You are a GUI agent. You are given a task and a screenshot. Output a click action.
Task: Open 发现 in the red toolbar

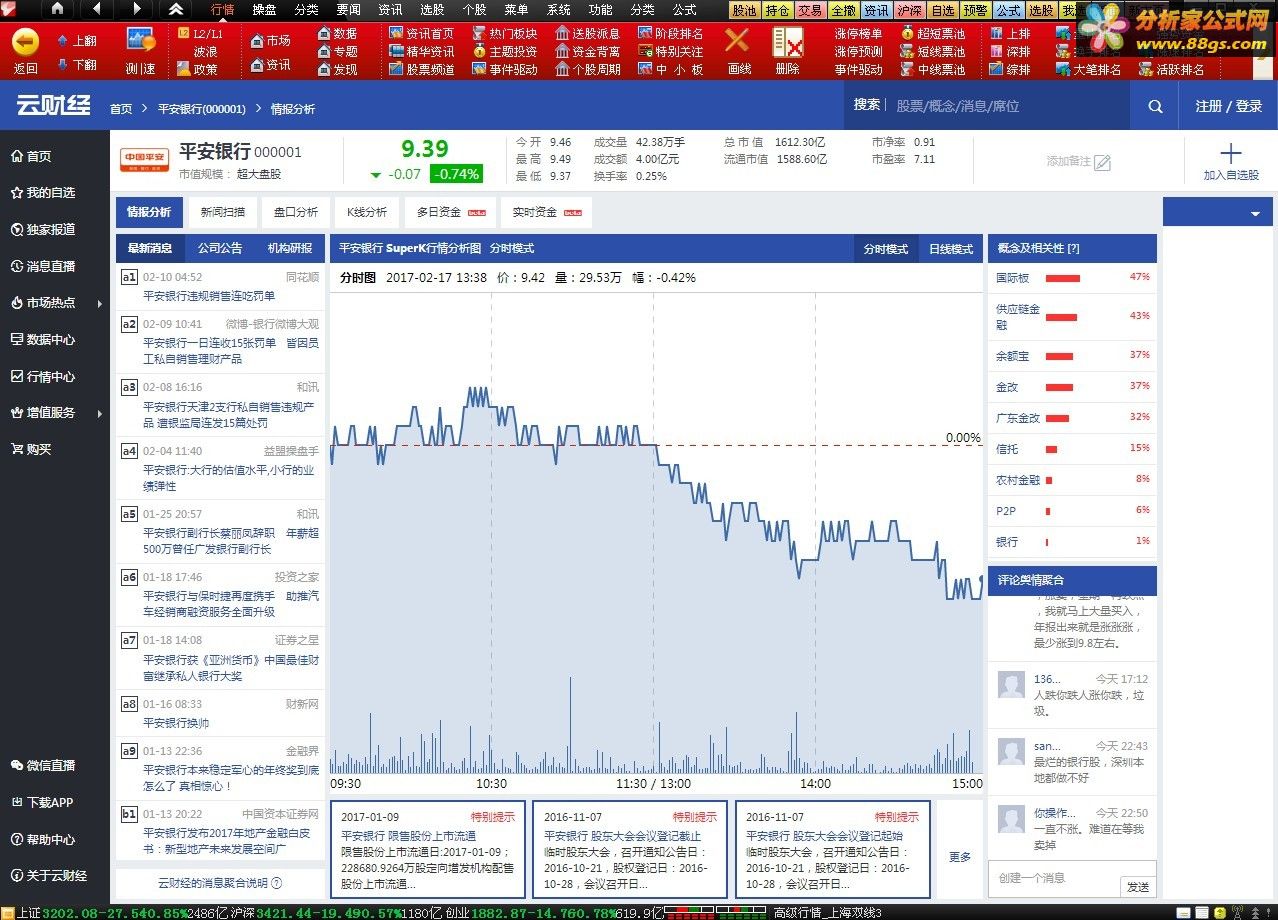coord(338,69)
